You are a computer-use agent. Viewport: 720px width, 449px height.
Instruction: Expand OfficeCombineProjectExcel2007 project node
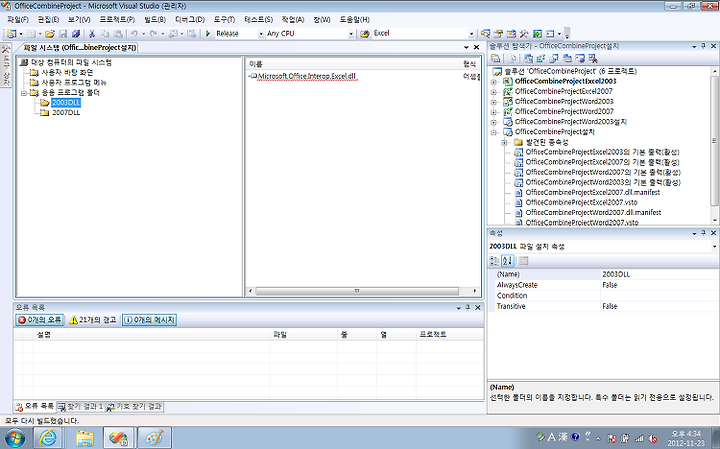coord(494,92)
